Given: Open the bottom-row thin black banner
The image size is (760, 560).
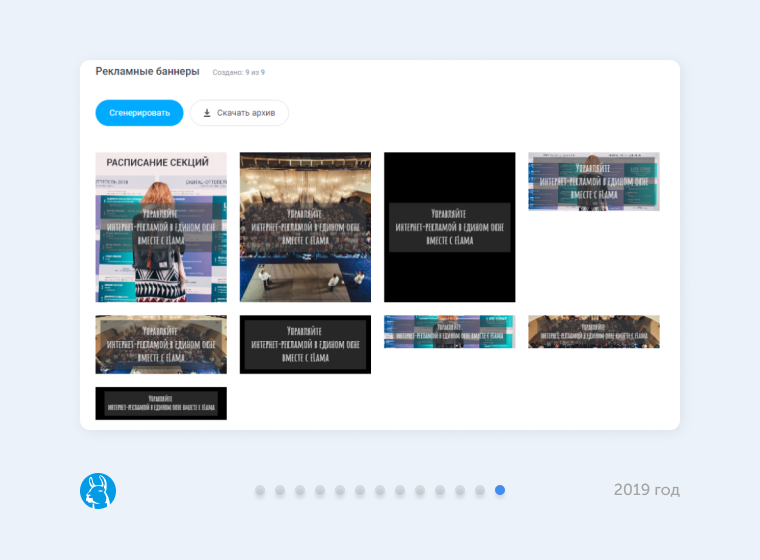Looking at the screenshot, I should [161, 403].
